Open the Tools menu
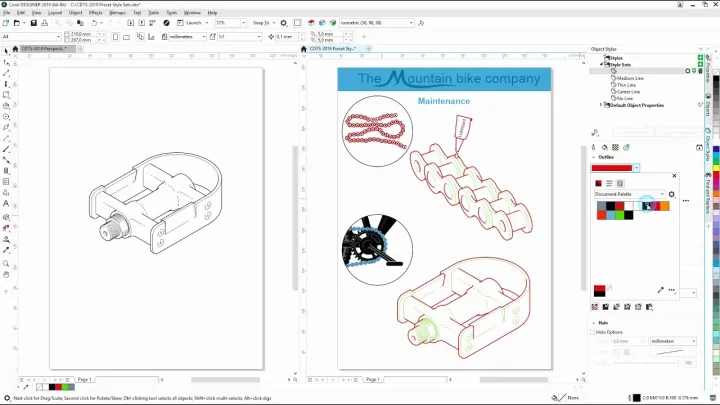Image resolution: width=720 pixels, height=405 pixels. [x=171, y=13]
